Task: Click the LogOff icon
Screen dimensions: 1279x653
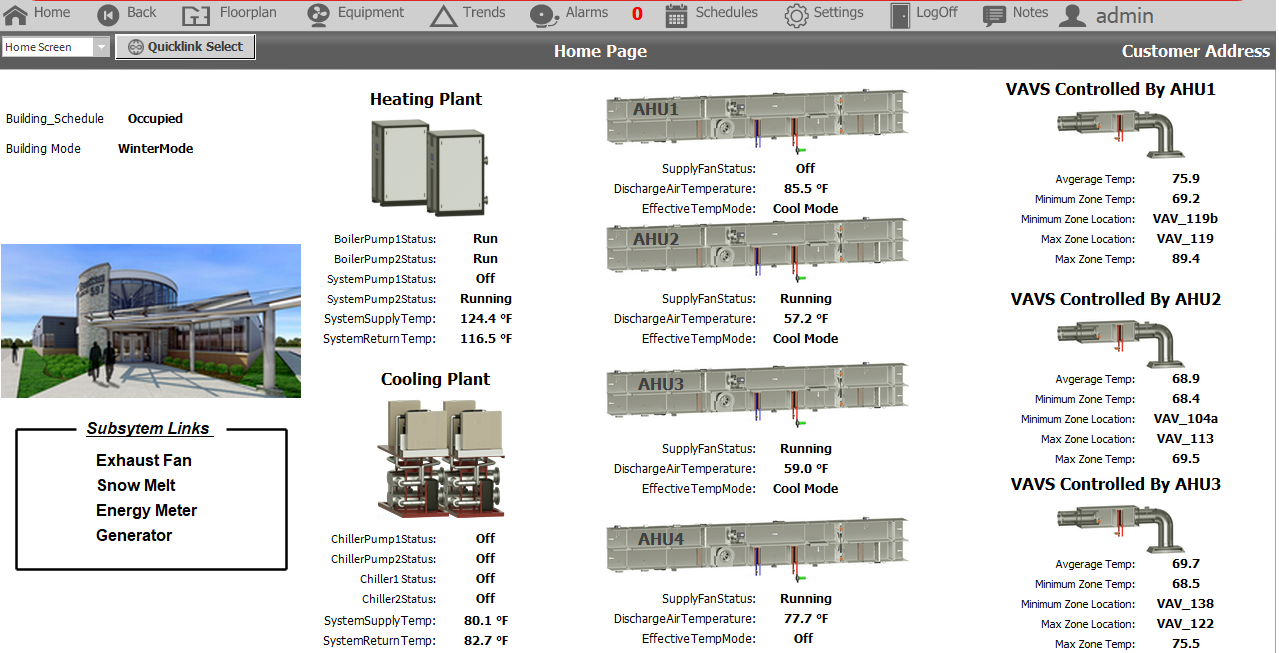Action: coord(922,14)
